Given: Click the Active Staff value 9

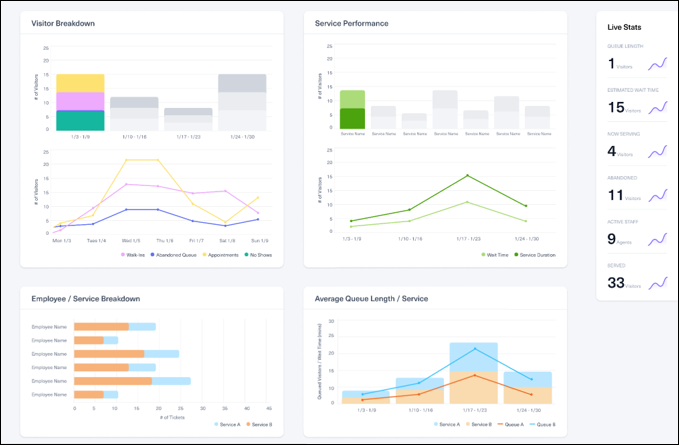Looking at the screenshot, I should (611, 239).
